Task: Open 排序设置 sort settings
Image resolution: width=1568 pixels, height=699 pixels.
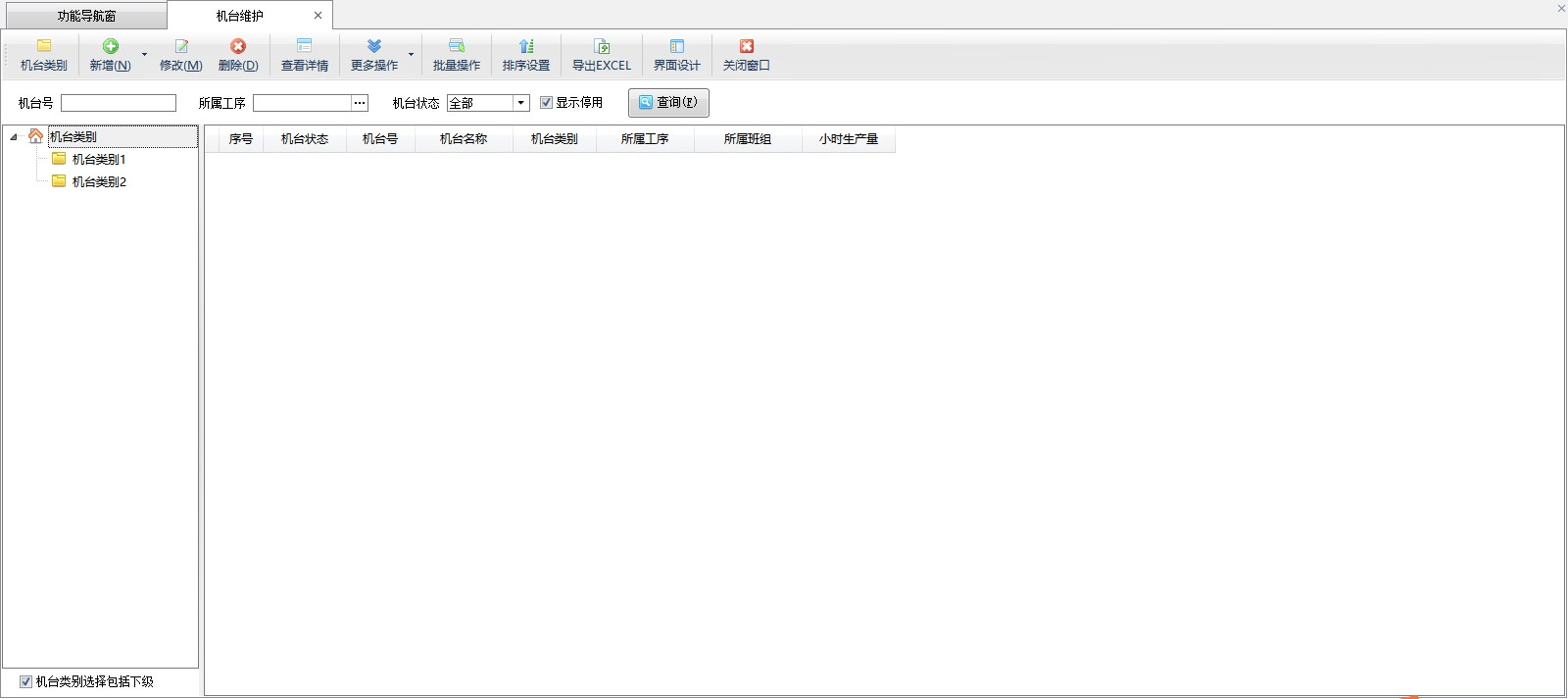Action: coord(526,46)
